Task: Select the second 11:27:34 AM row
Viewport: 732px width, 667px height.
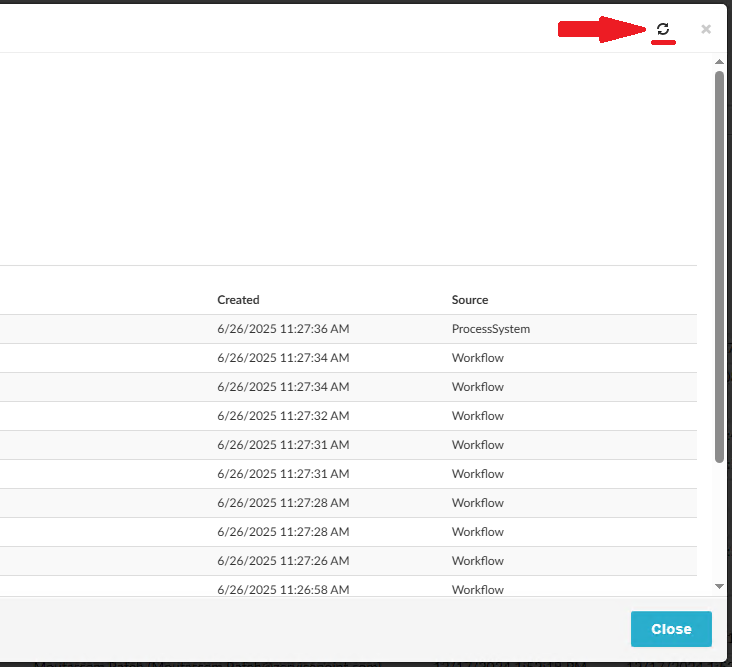Action: point(283,387)
